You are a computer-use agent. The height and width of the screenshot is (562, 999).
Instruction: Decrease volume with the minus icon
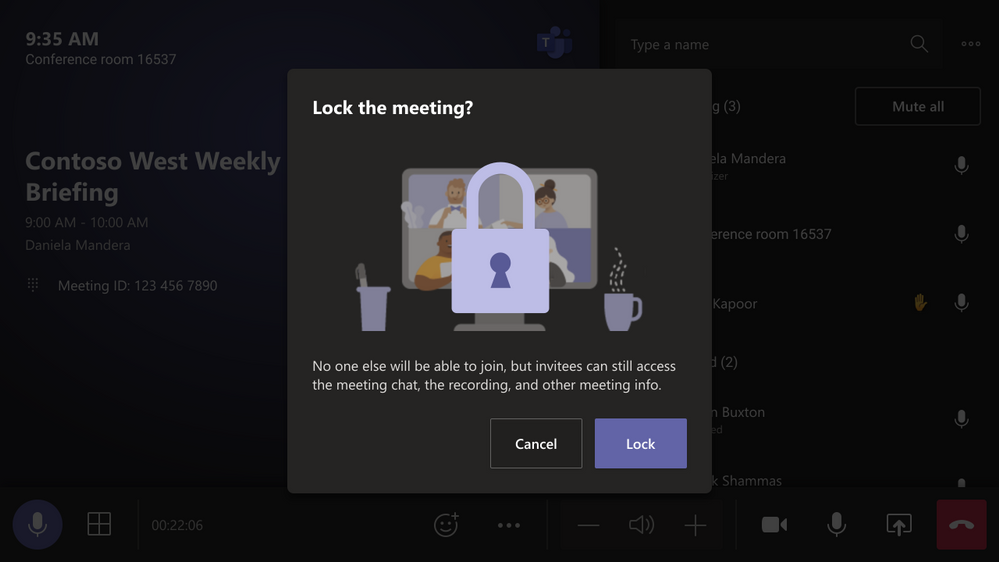tap(588, 525)
